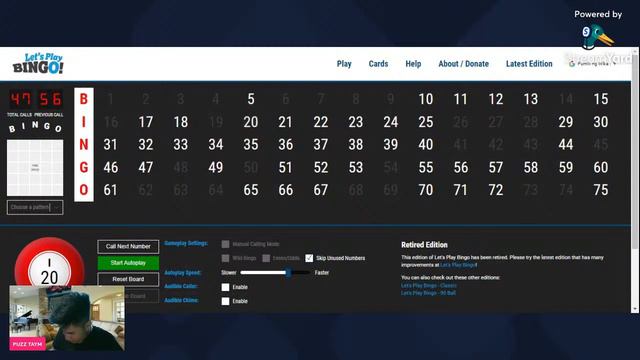Click number 31 on the board

coord(110,144)
